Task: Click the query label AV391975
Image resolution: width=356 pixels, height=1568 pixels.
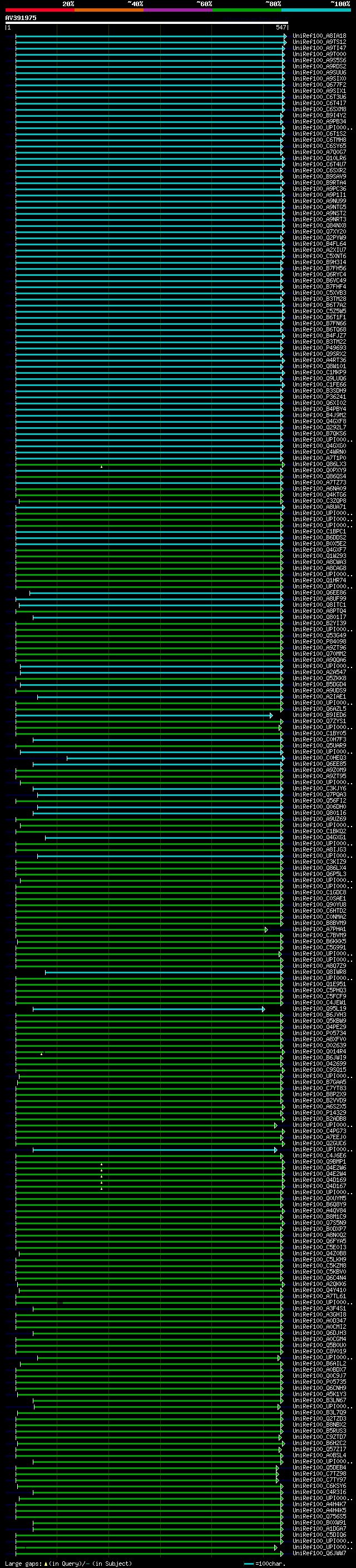Action: (x=21, y=18)
